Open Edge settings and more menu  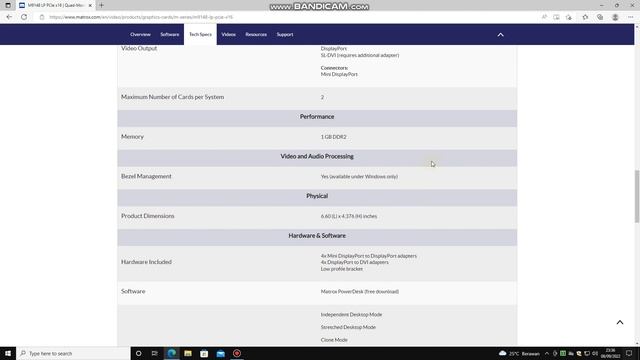click(631, 17)
